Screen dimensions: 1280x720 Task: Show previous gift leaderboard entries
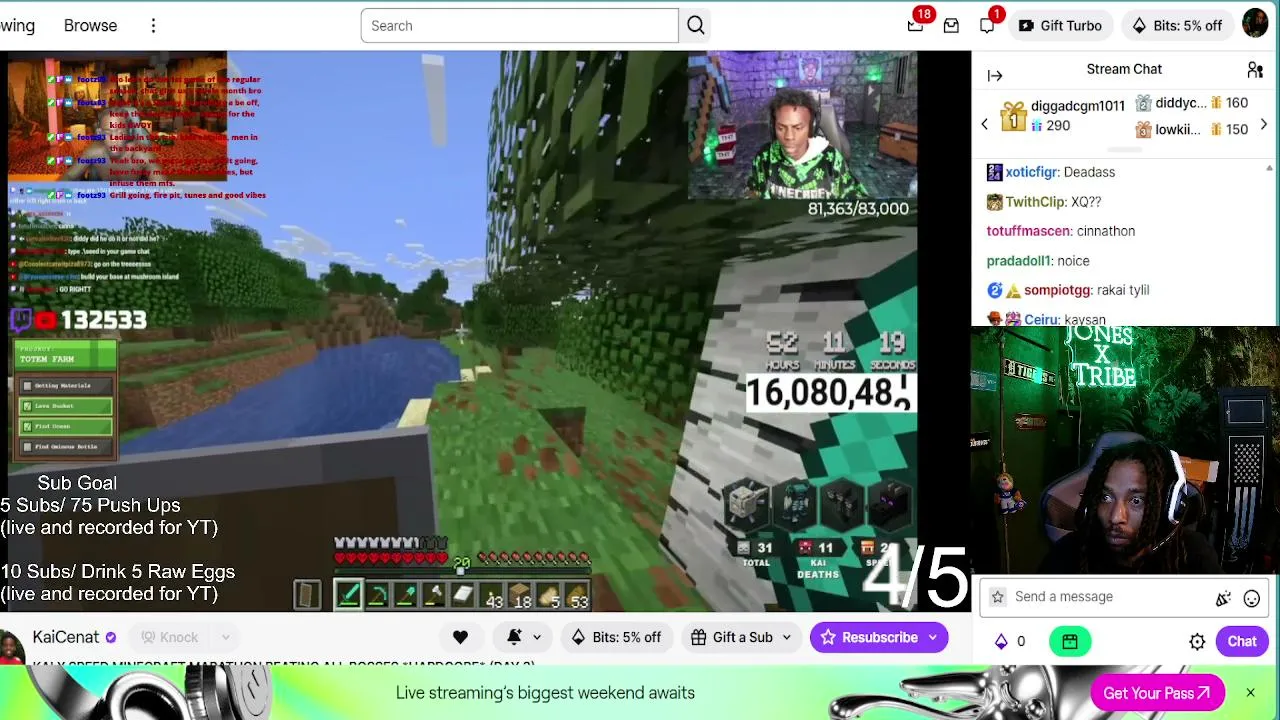point(984,124)
